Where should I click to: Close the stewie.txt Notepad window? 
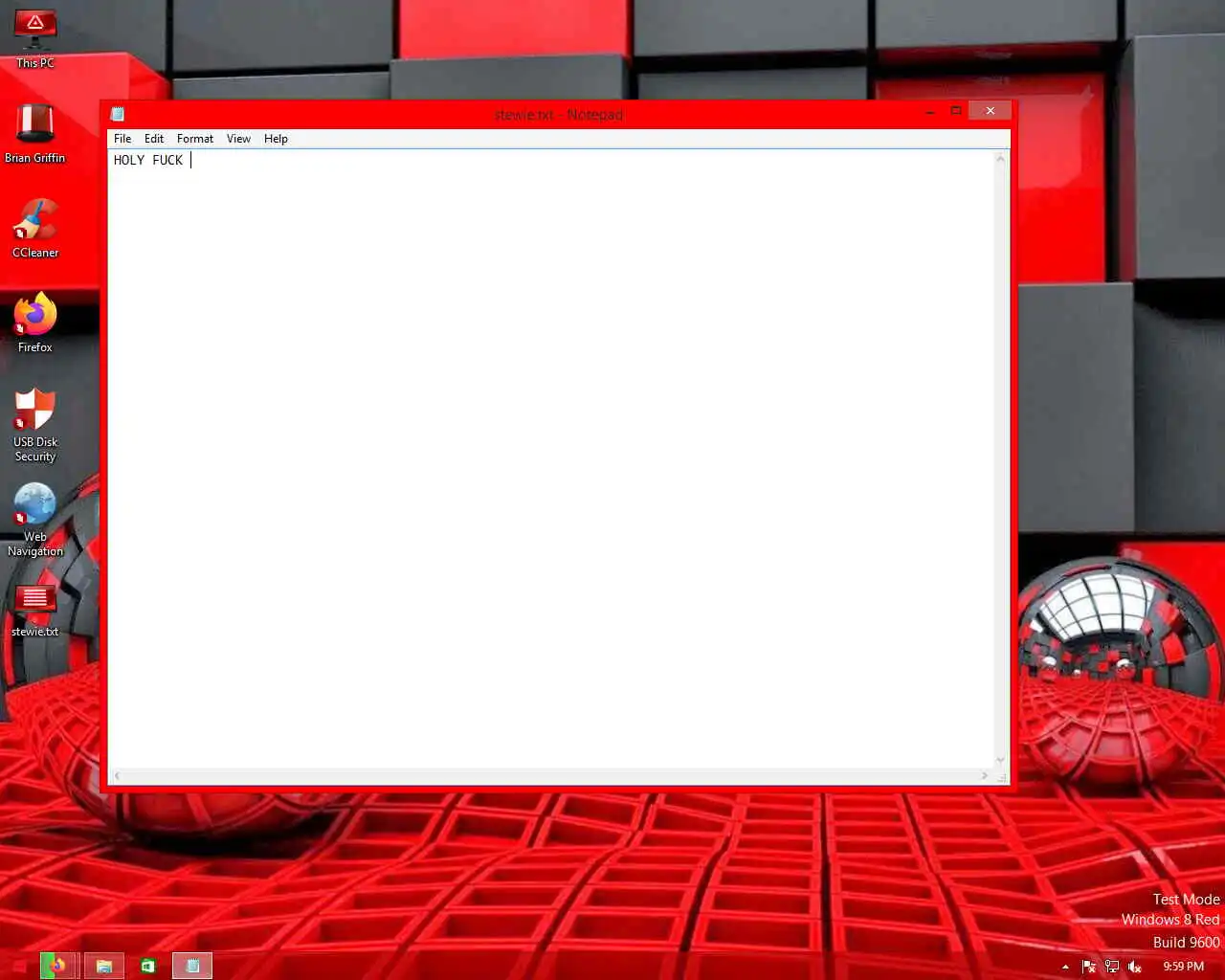coord(990,111)
